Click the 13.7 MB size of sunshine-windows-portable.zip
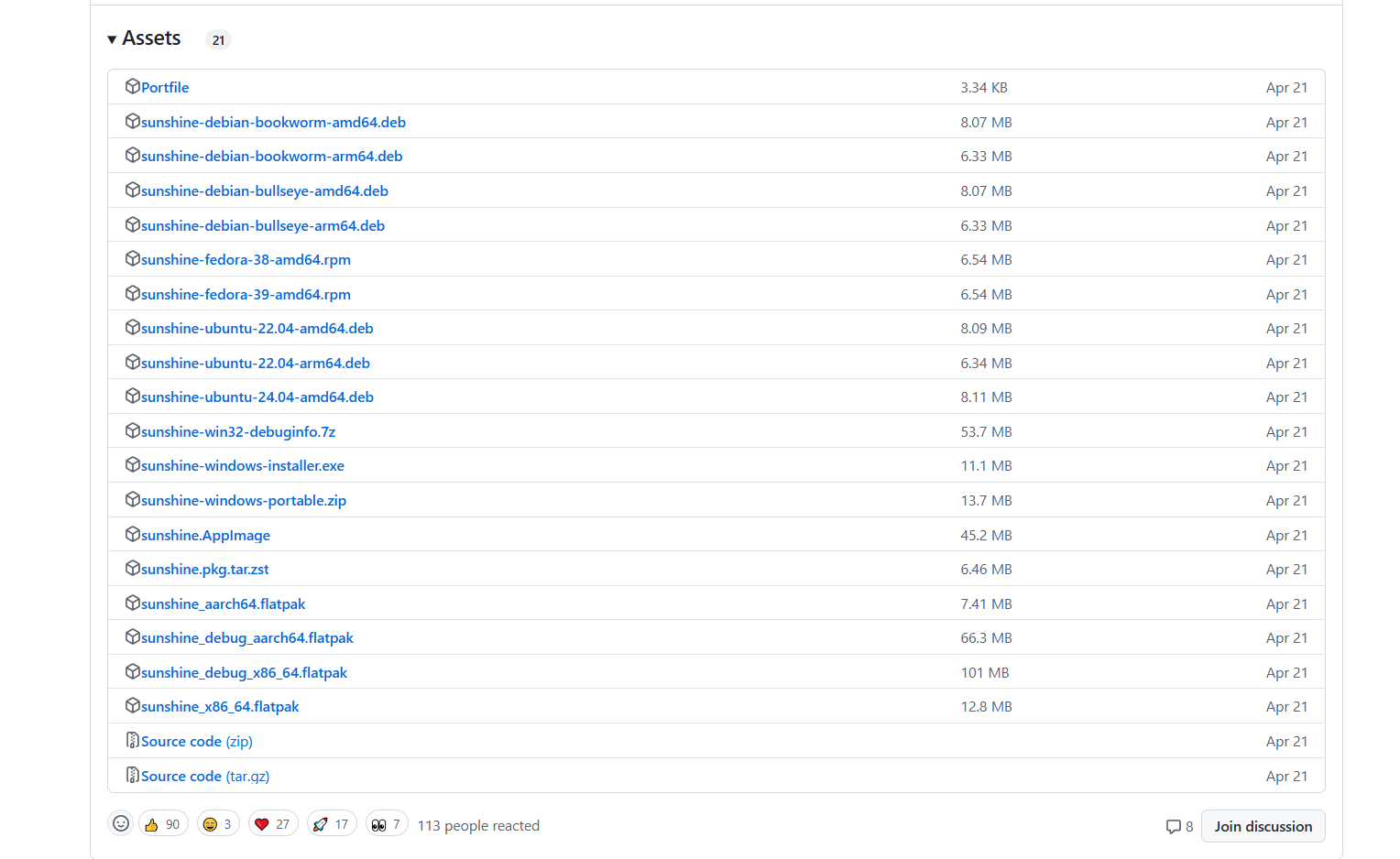Viewport: 1400px width, 859px height. tap(986, 500)
